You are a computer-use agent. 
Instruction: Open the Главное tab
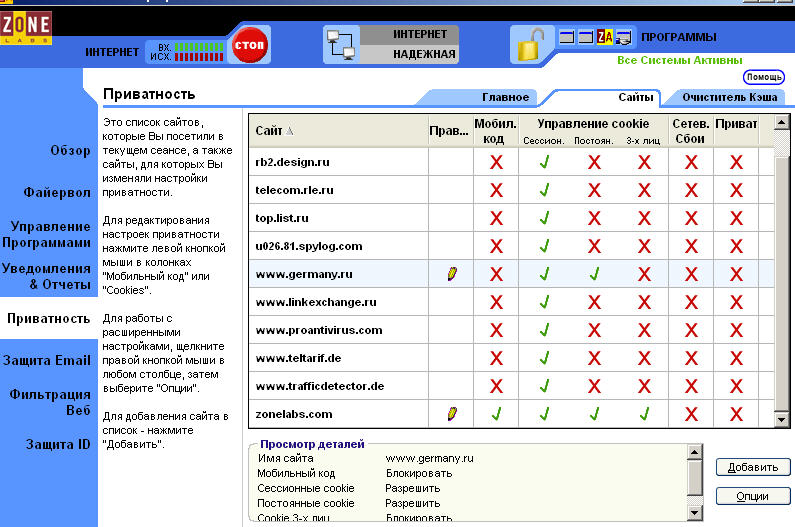pyautogui.click(x=505, y=97)
